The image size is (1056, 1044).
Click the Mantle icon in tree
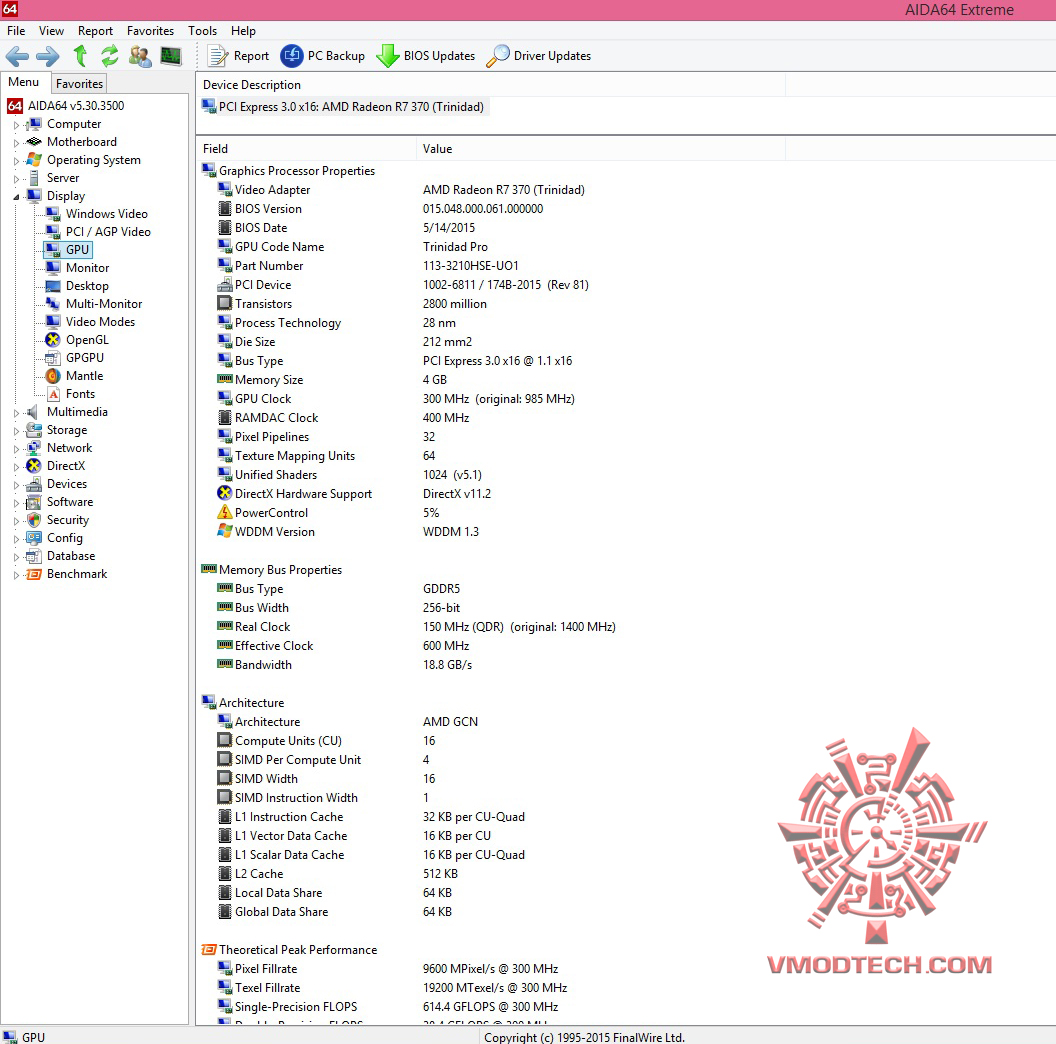pos(53,376)
